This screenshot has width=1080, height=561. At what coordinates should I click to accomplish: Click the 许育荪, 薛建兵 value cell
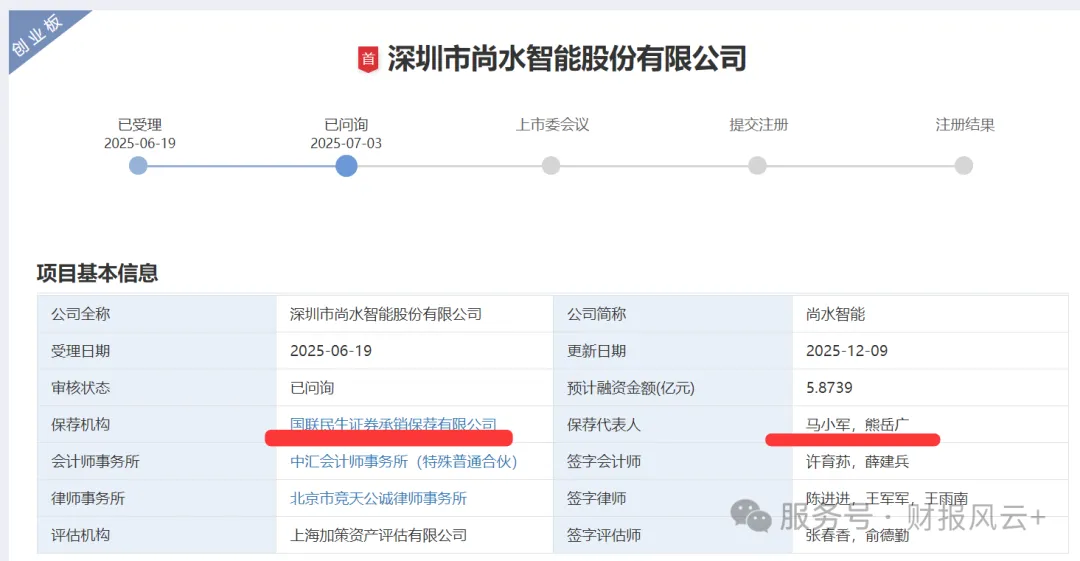pos(931,462)
